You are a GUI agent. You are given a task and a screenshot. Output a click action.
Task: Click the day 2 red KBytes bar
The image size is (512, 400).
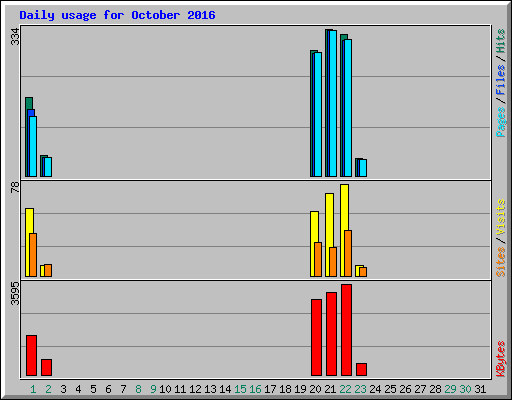[x=46, y=368]
